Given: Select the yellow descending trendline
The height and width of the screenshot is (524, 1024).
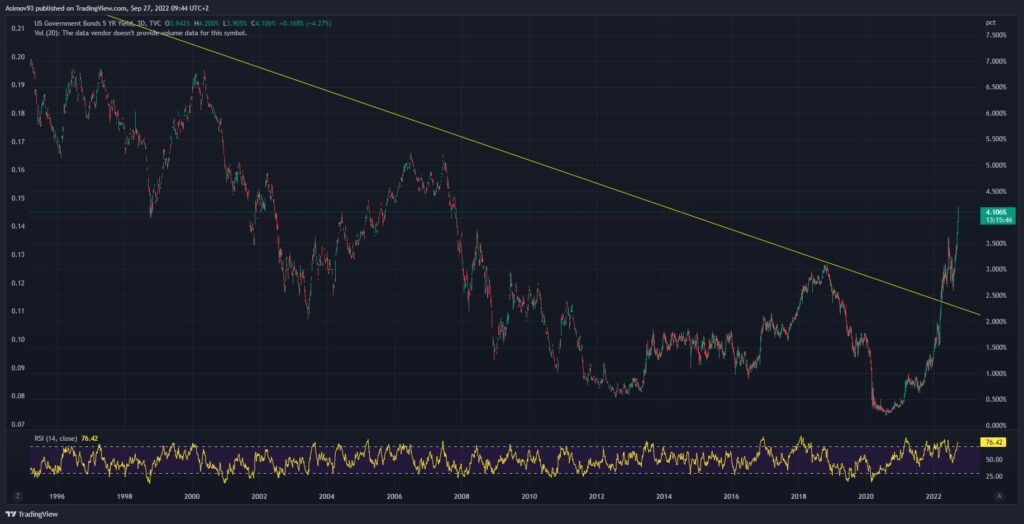Looking at the screenshot, I should tap(542, 163).
